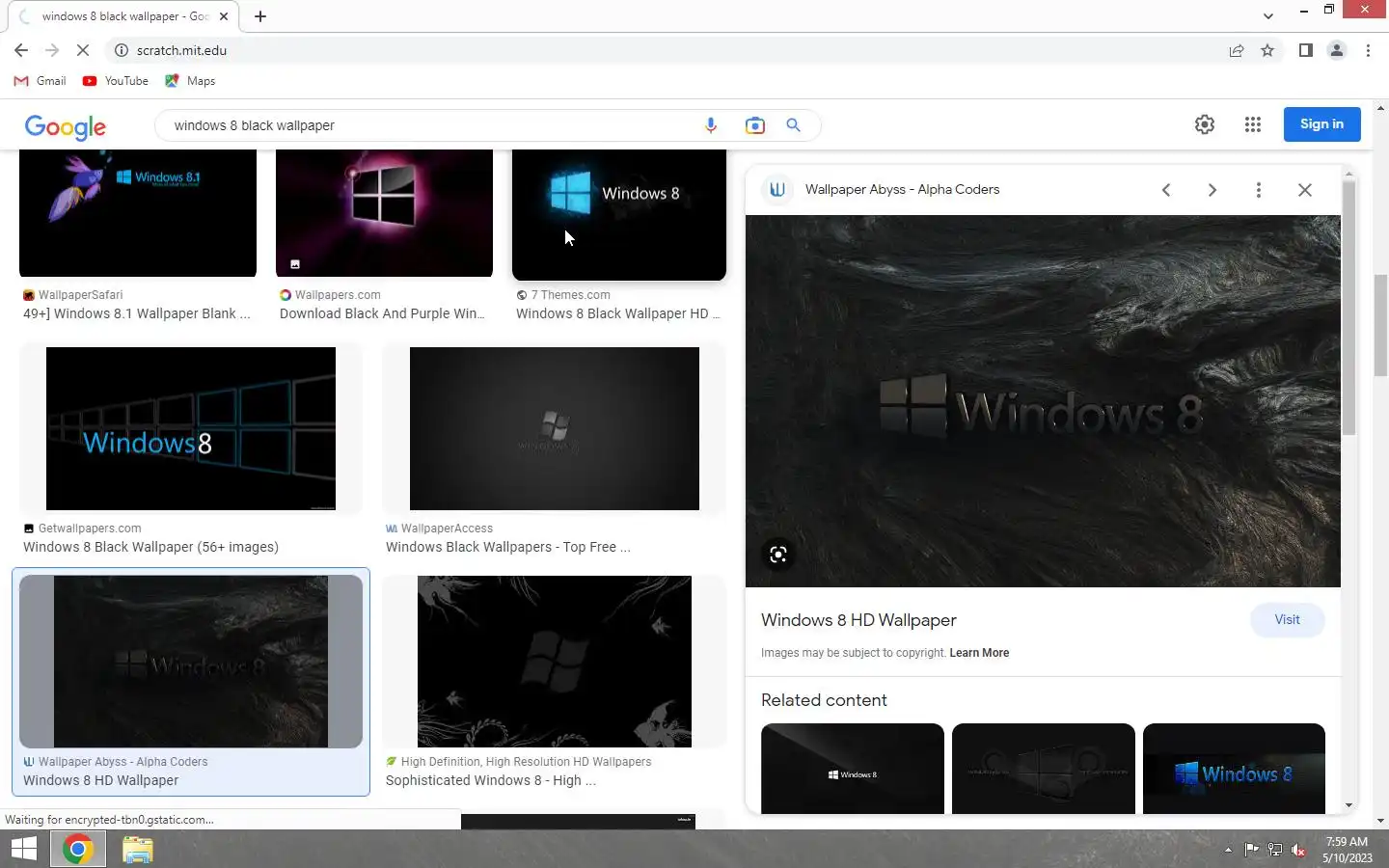The height and width of the screenshot is (868, 1389).
Task: Select the WallpaperSafari source label
Action: pyautogui.click(x=80, y=295)
